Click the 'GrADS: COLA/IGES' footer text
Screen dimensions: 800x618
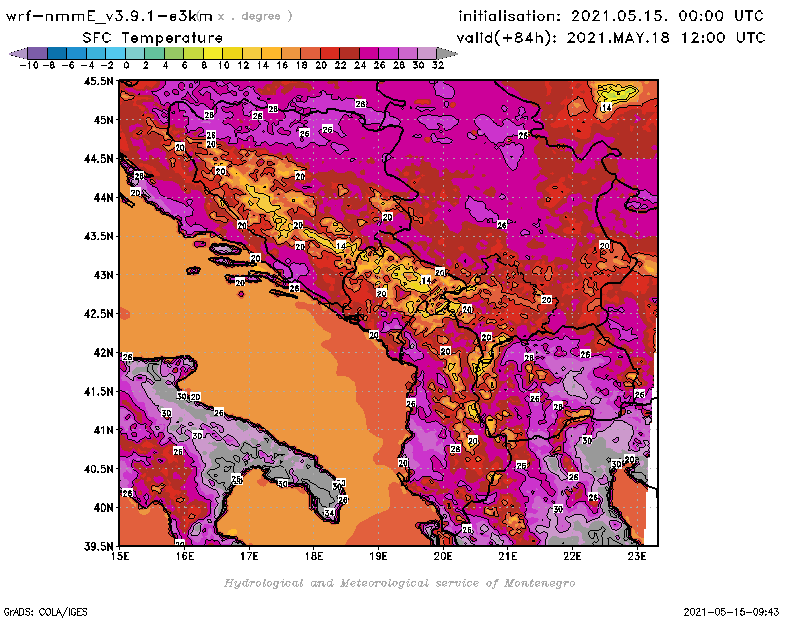[45, 612]
